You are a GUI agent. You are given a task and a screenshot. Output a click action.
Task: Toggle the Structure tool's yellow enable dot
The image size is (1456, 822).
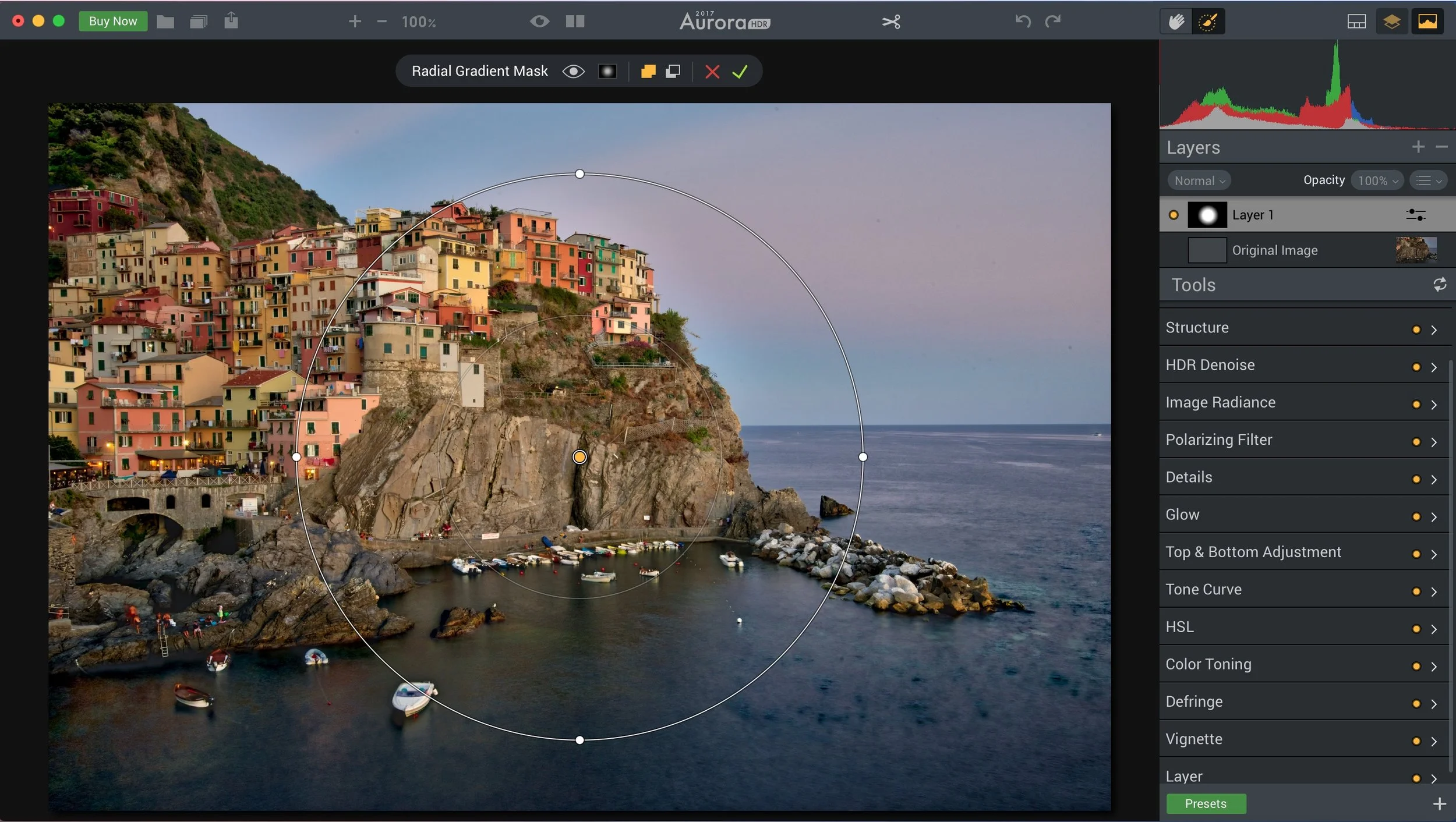point(1416,329)
